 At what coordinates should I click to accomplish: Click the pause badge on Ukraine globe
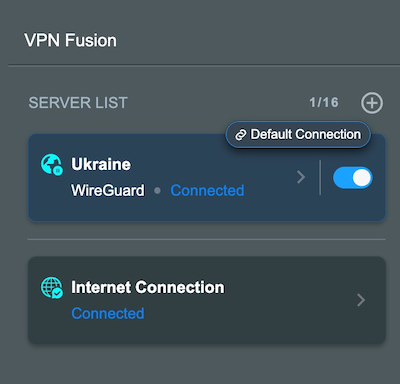(x=58, y=170)
